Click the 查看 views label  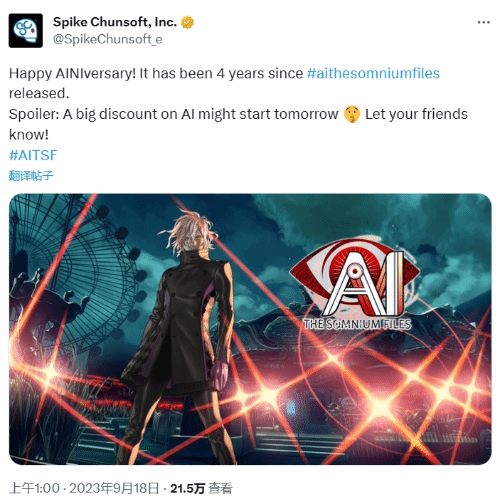(220, 489)
